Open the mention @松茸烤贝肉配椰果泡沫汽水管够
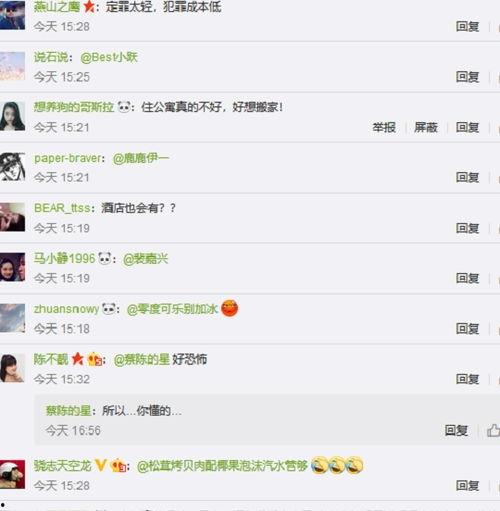The width and height of the screenshot is (500, 511). 222,466
